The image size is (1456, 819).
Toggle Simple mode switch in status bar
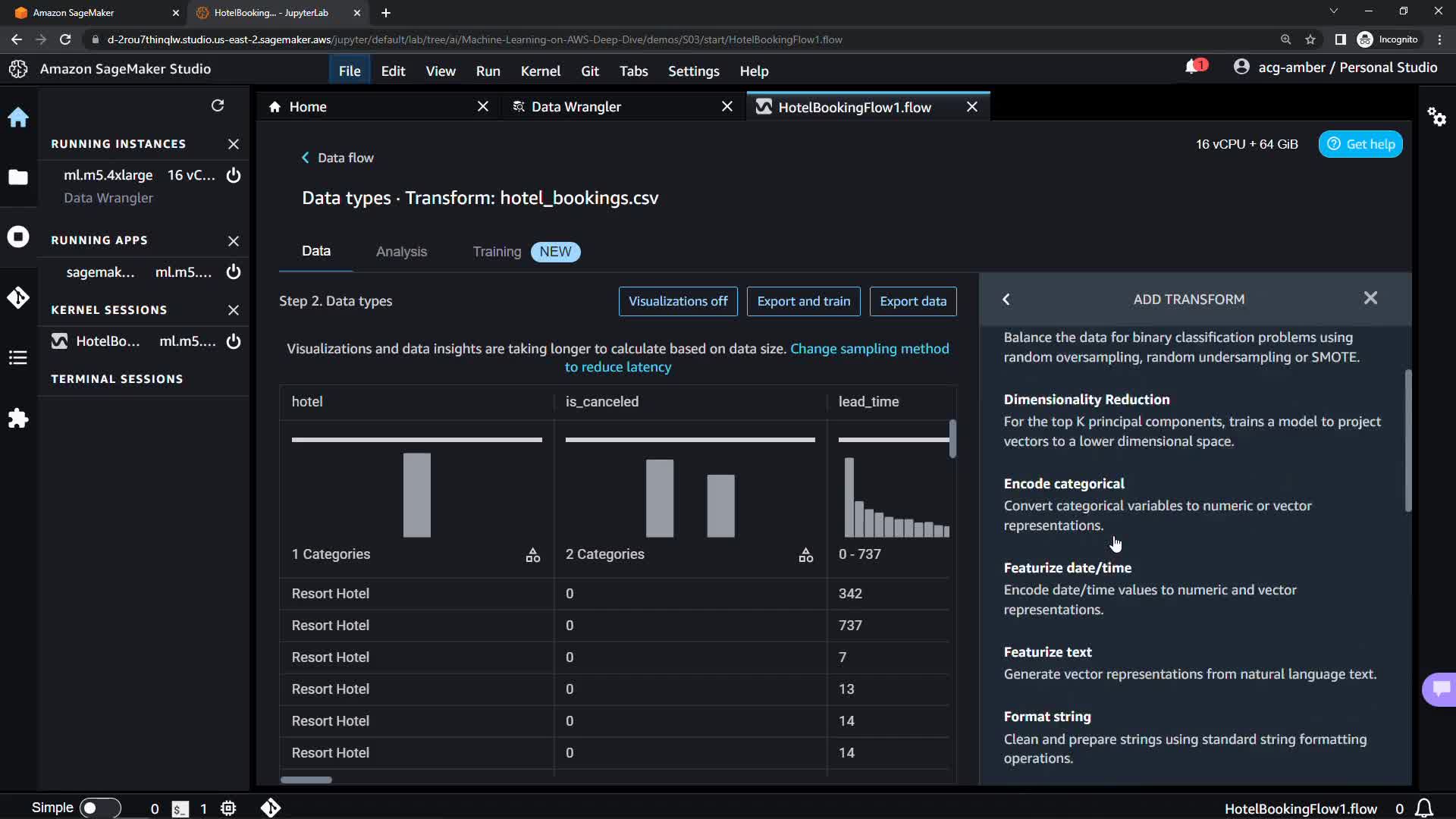tap(99, 808)
